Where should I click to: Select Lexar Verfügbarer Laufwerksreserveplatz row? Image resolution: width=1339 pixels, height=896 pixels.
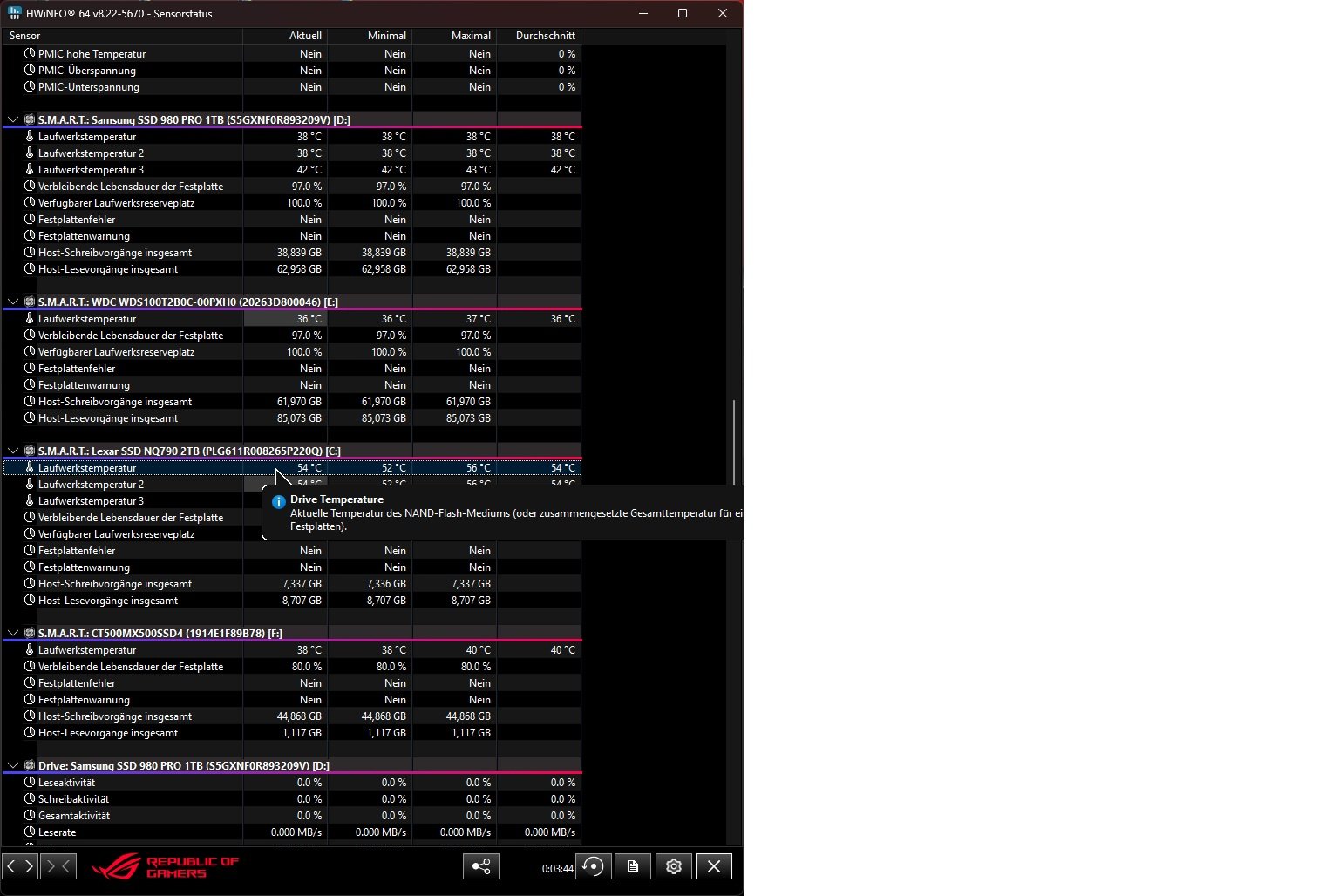[x=133, y=533]
